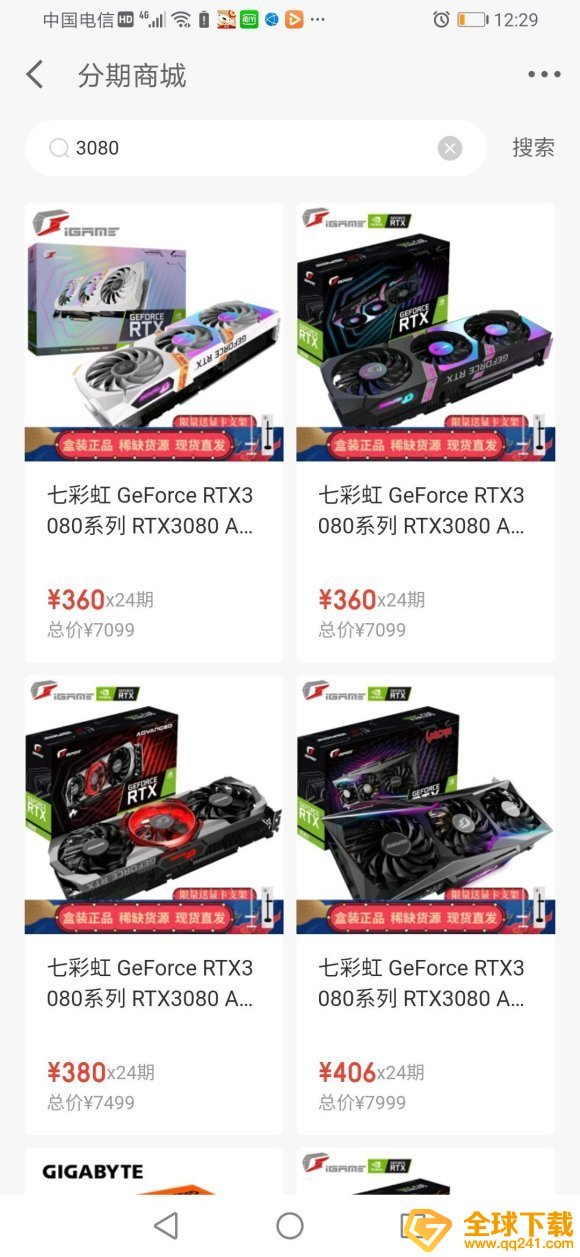Open the iGame Vulcan card image priced ¥7999
Image resolution: width=580 pixels, height=1257 pixels.
[x=426, y=804]
